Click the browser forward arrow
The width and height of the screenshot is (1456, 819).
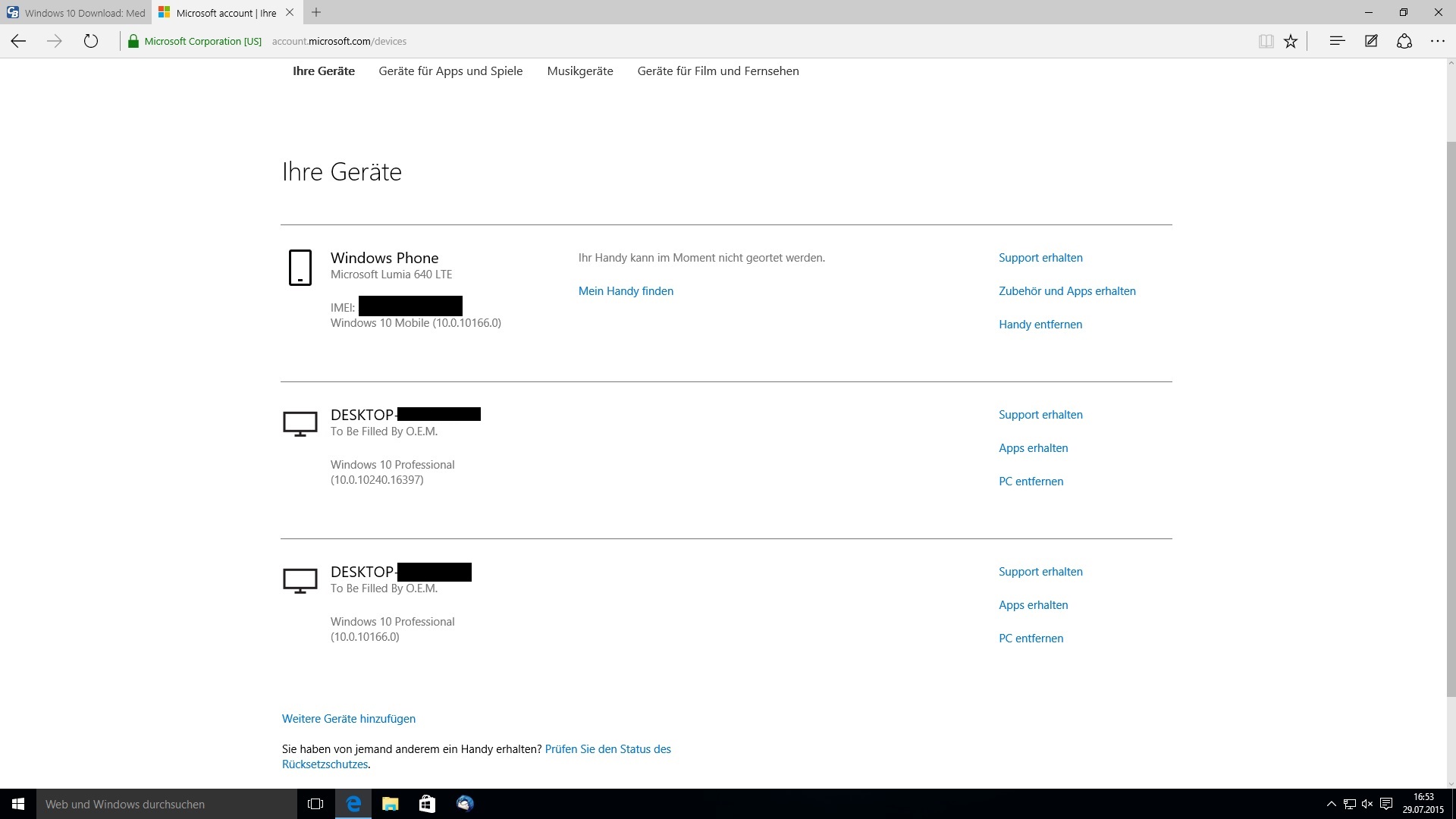[54, 41]
